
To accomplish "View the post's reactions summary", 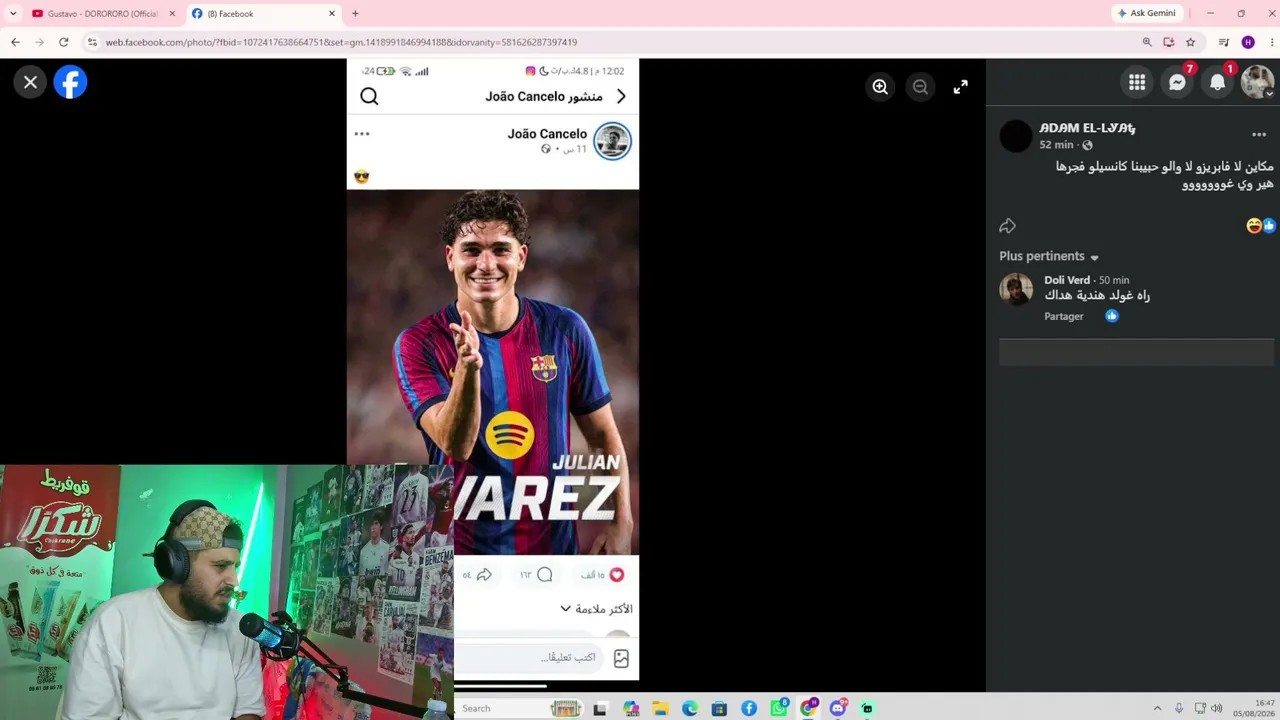I will pyautogui.click(x=1261, y=226).
